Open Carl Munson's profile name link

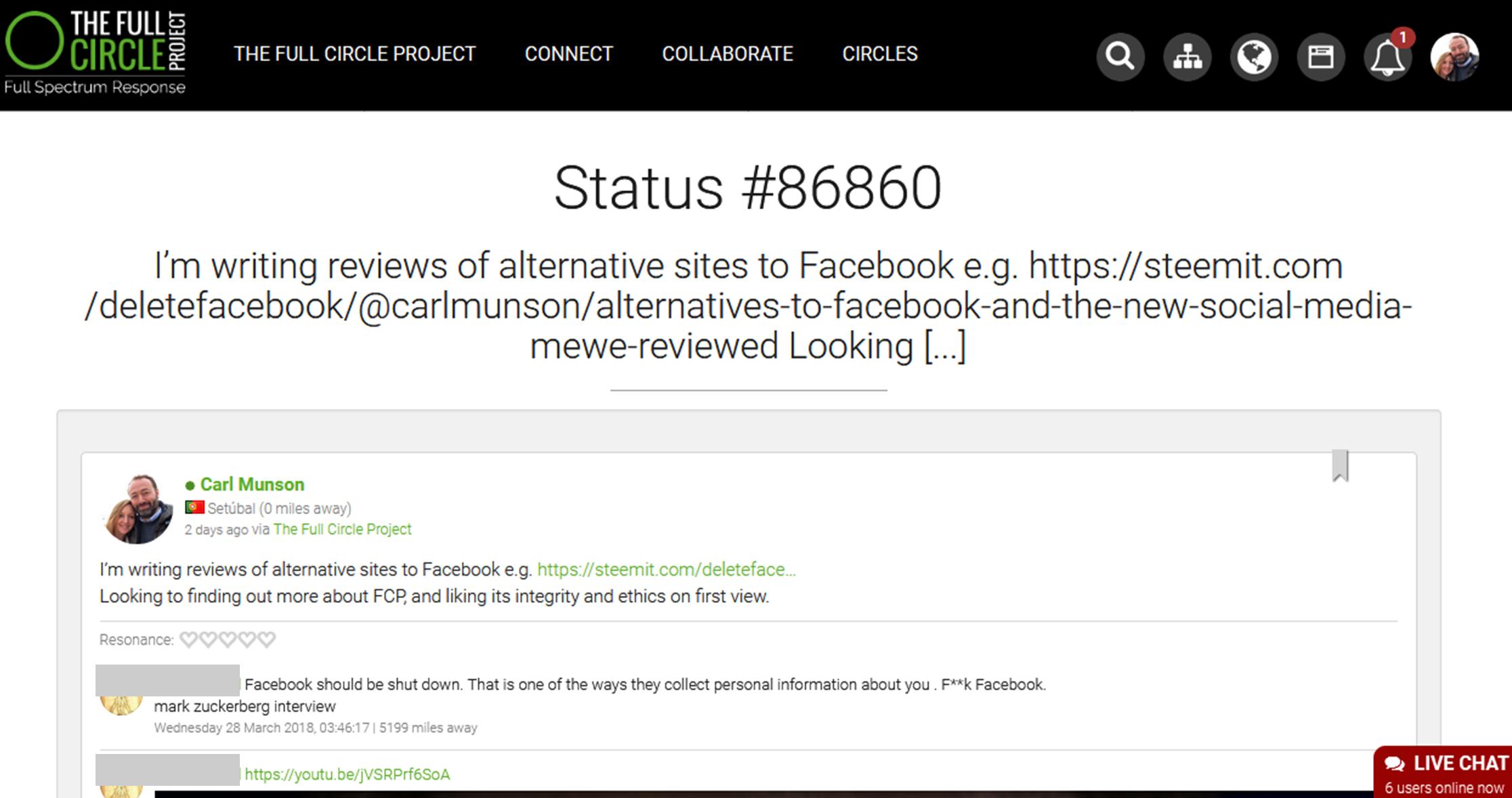coord(252,484)
